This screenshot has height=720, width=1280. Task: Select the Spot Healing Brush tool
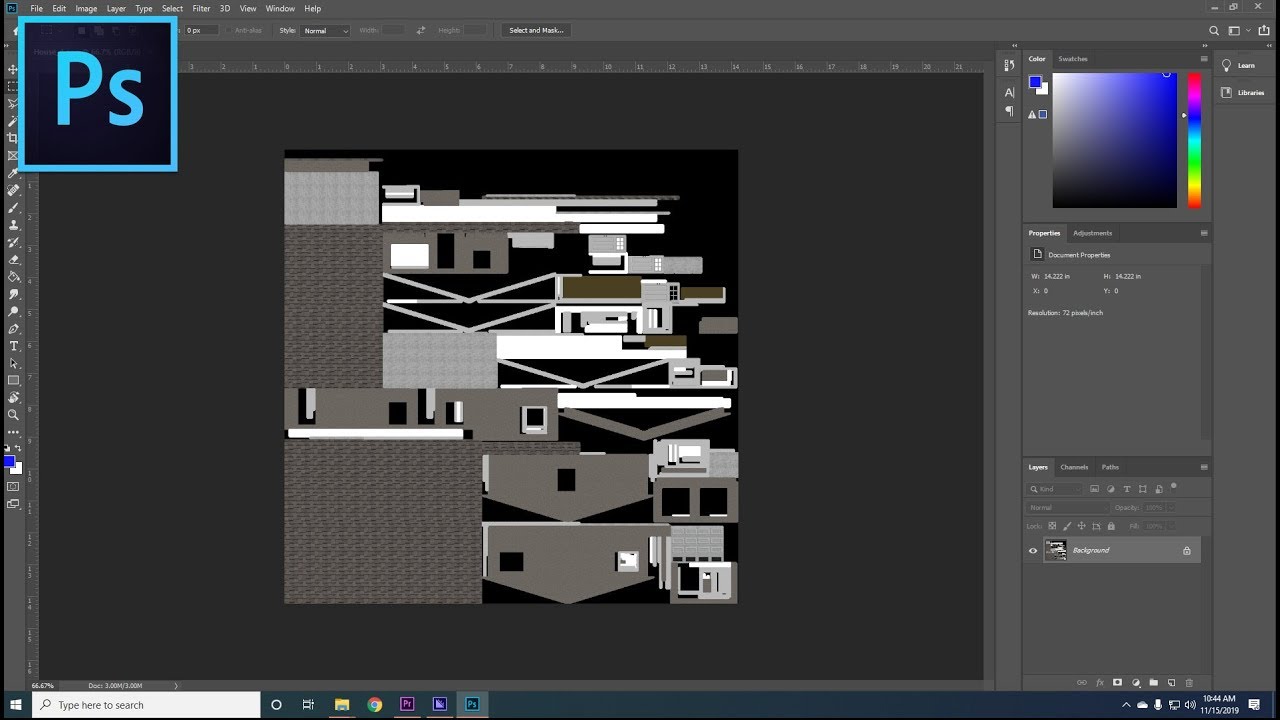13,190
